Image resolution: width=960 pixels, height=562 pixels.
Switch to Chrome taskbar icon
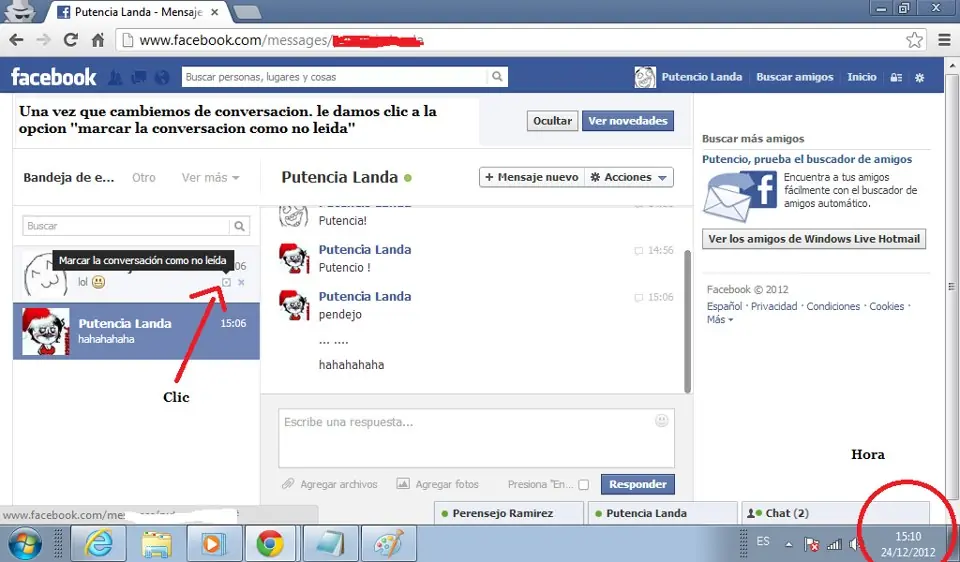(270, 544)
